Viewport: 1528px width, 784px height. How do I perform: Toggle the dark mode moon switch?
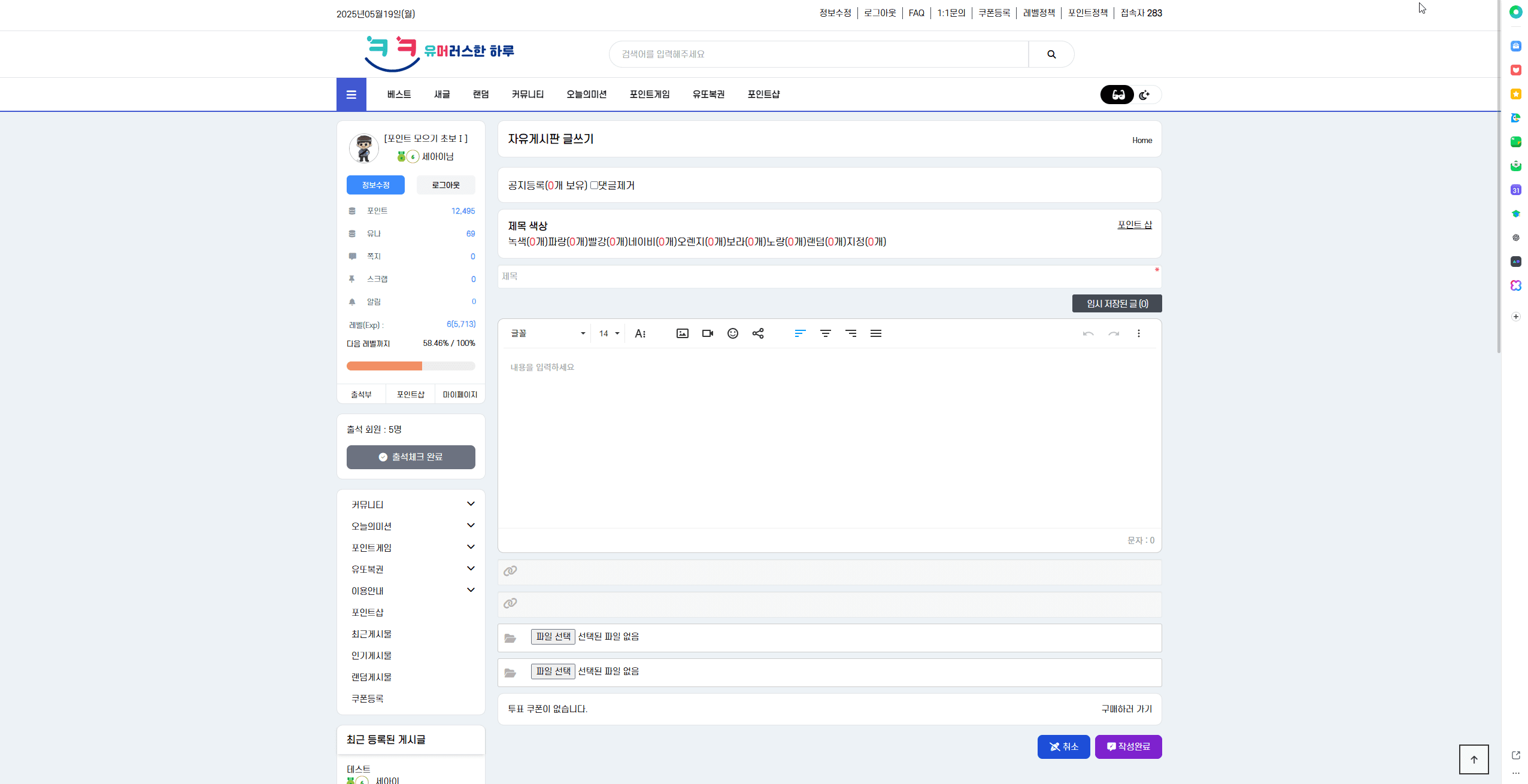pos(1145,95)
